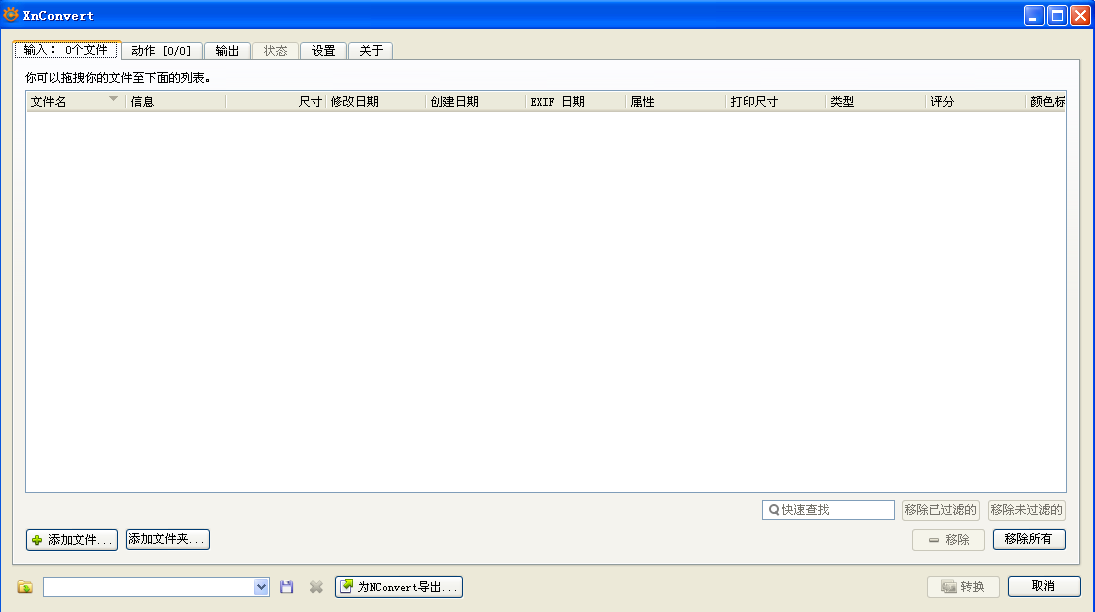Focus the 快速查找 search field
The height and width of the screenshot is (612, 1095).
pyautogui.click(x=828, y=510)
